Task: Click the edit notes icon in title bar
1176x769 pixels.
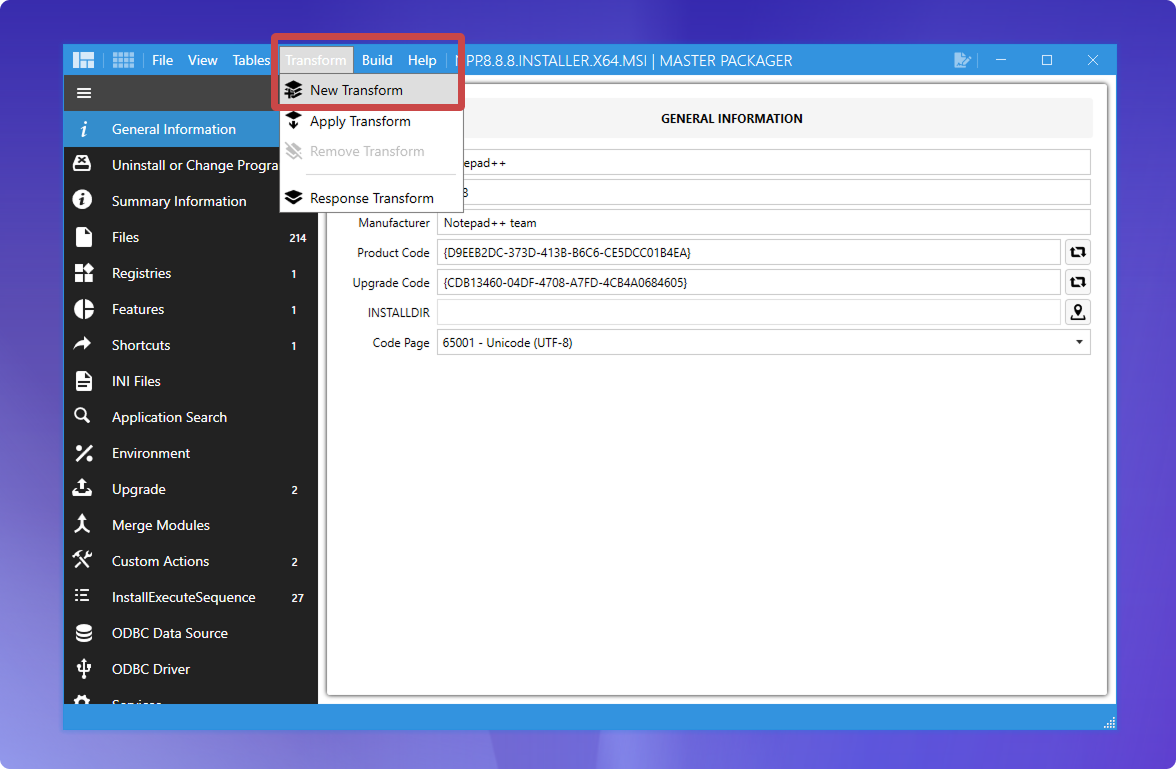Action: pyautogui.click(x=962, y=60)
